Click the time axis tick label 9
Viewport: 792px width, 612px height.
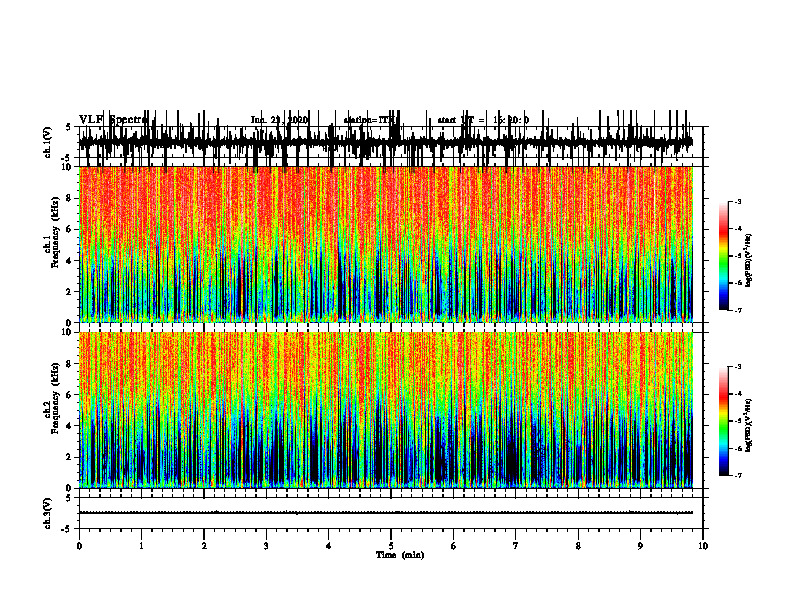pyautogui.click(x=640, y=546)
